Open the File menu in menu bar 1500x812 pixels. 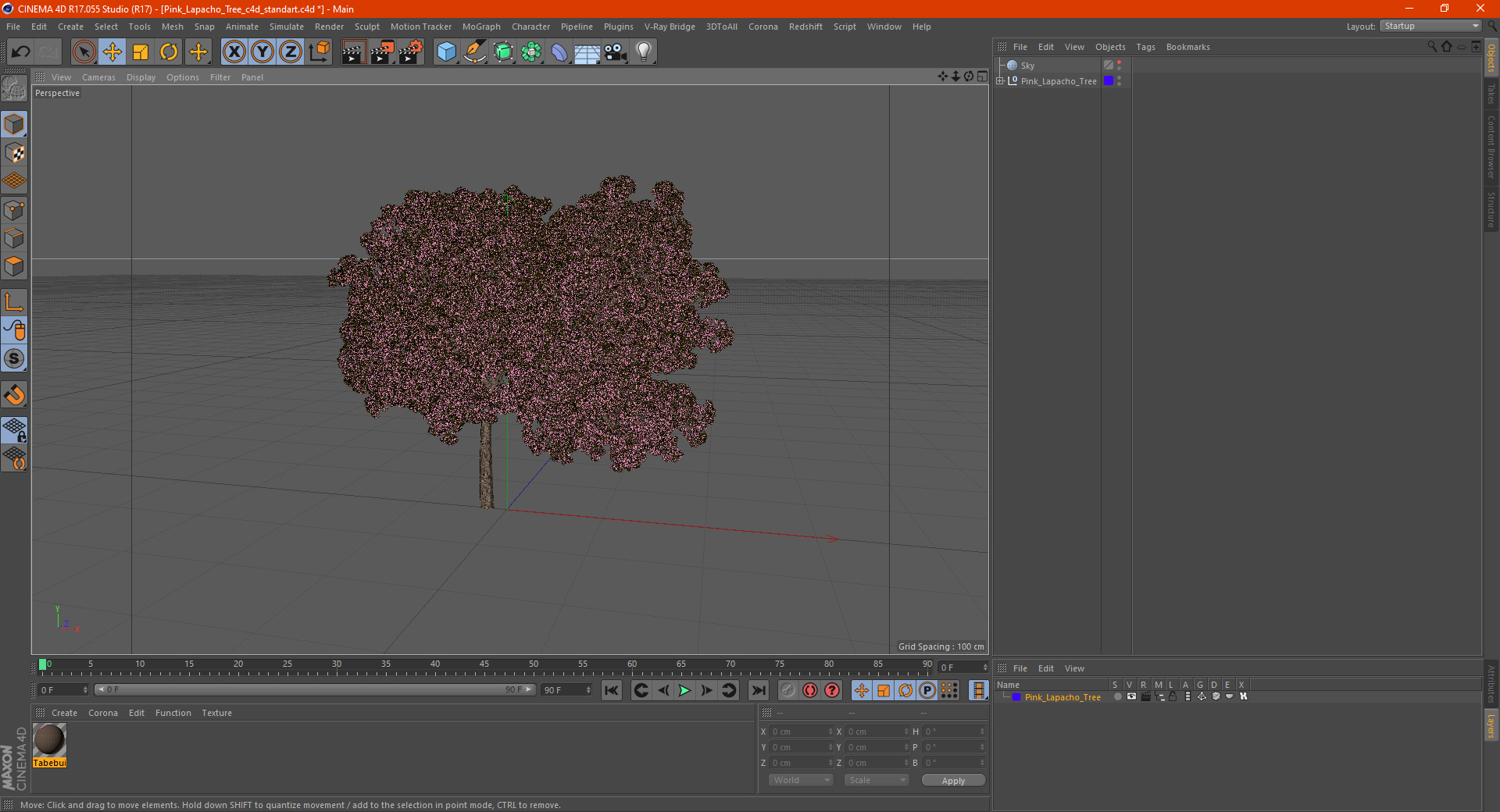pyautogui.click(x=13, y=27)
